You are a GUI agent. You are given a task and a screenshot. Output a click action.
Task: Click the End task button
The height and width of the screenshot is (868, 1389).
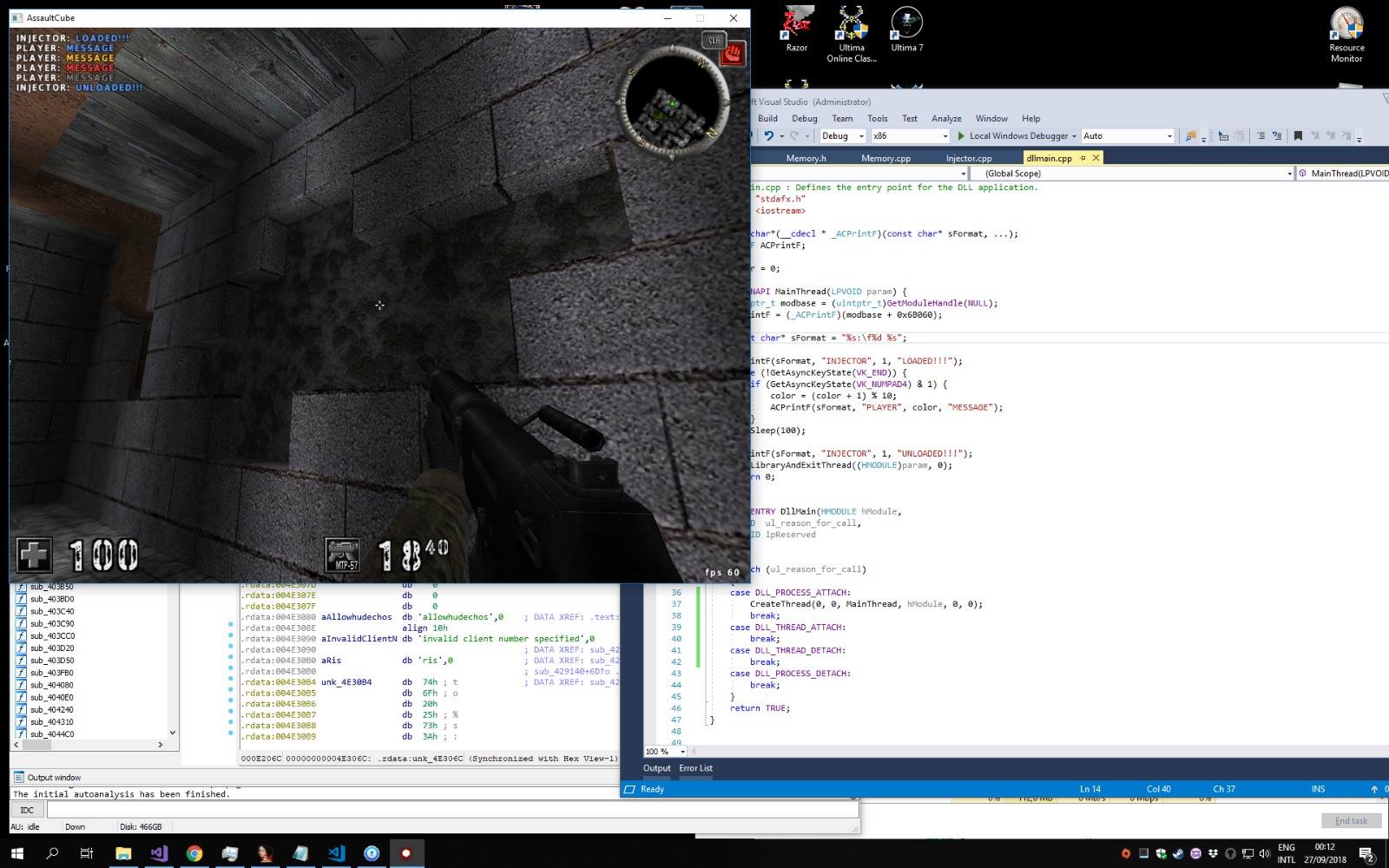1351,820
